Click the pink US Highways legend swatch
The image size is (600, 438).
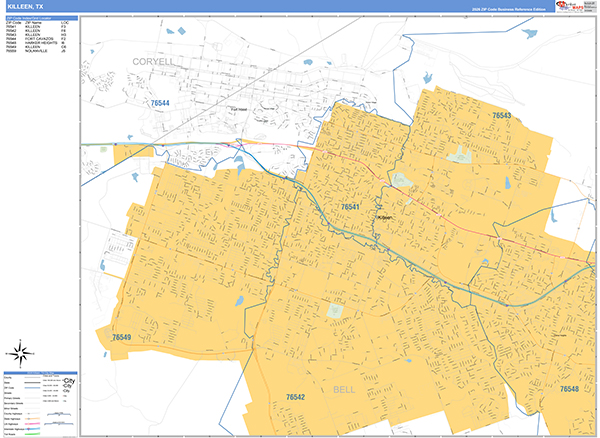[33, 424]
